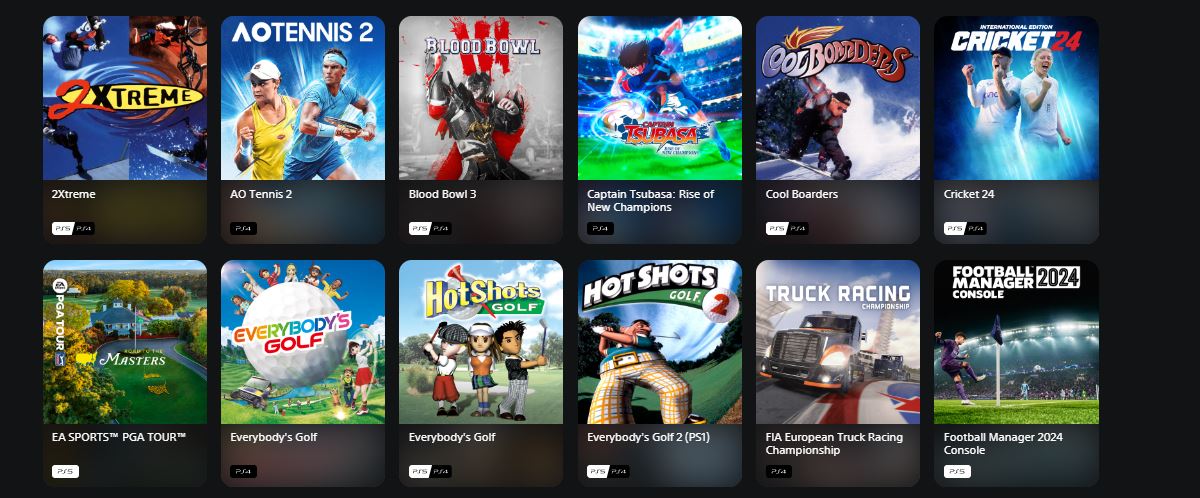Click the PS5 badge under EA SPORTS PGA TOUR
The width and height of the screenshot is (1200, 498).
click(65, 471)
